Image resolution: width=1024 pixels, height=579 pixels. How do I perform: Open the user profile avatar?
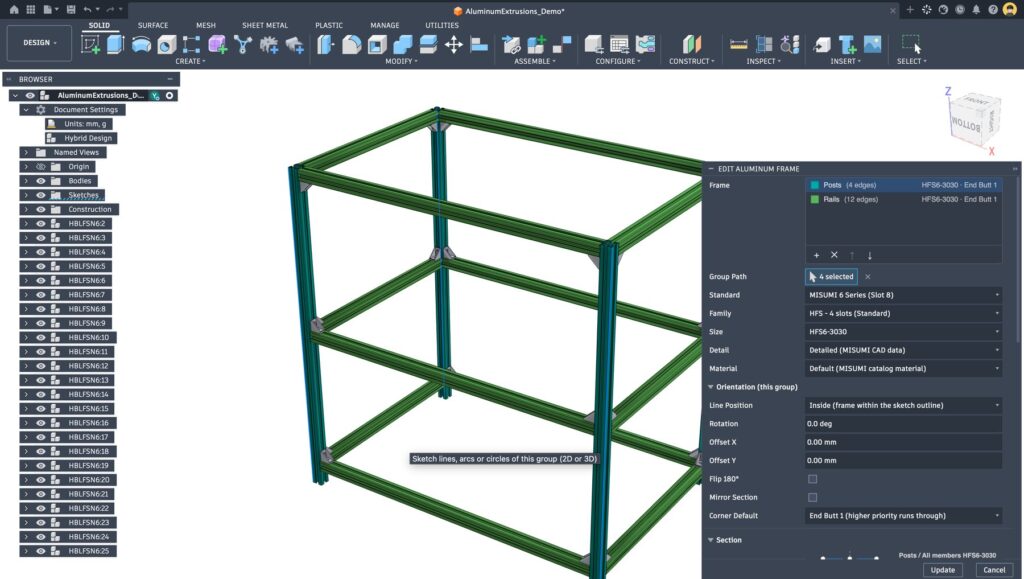tap(1010, 10)
